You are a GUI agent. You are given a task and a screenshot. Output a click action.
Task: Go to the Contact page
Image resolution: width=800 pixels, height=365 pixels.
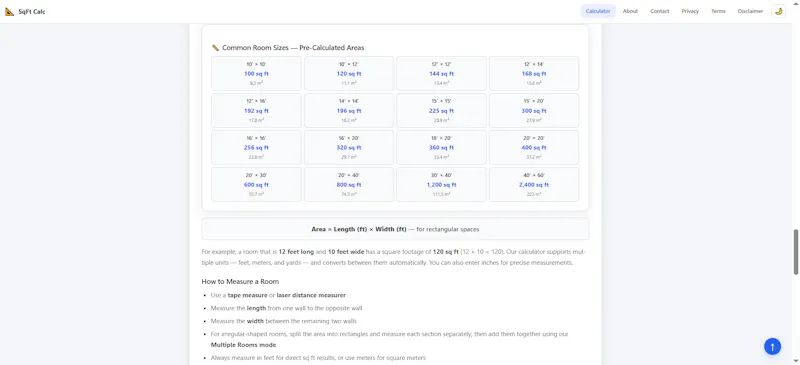660,11
